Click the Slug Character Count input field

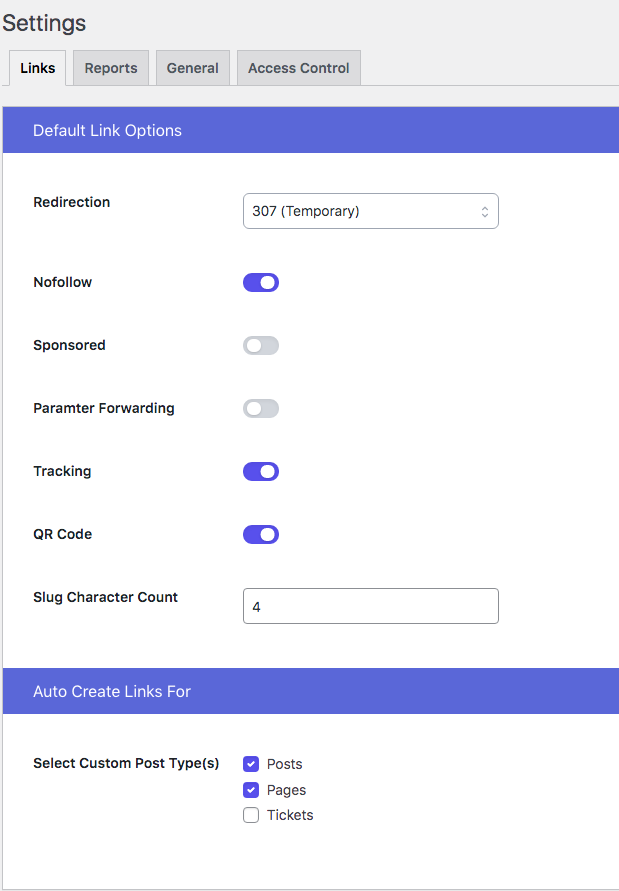click(370, 606)
